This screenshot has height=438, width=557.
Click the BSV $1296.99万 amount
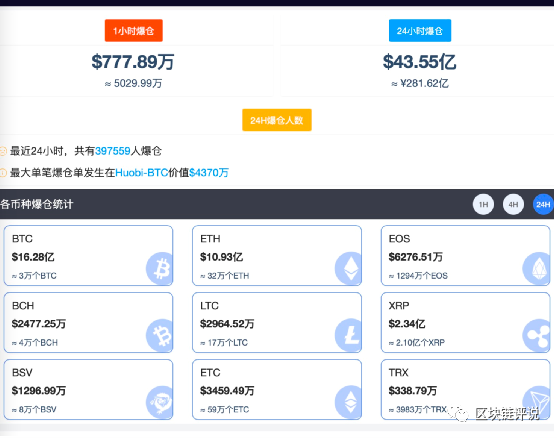point(39,391)
